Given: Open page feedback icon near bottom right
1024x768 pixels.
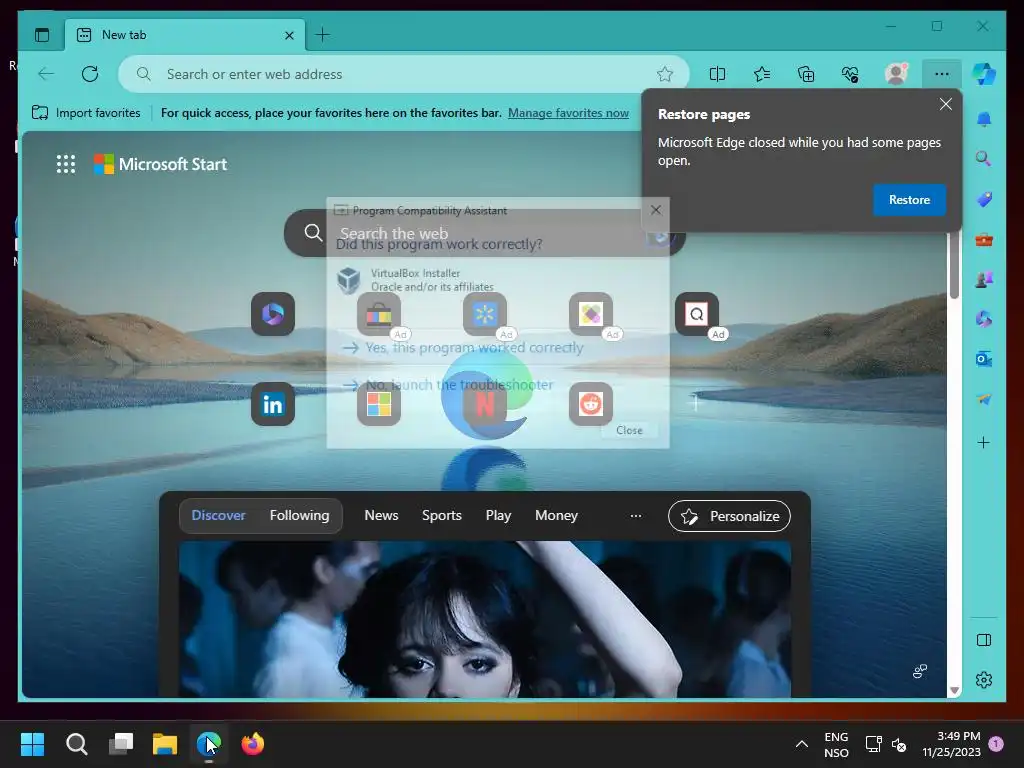Looking at the screenshot, I should (x=920, y=671).
